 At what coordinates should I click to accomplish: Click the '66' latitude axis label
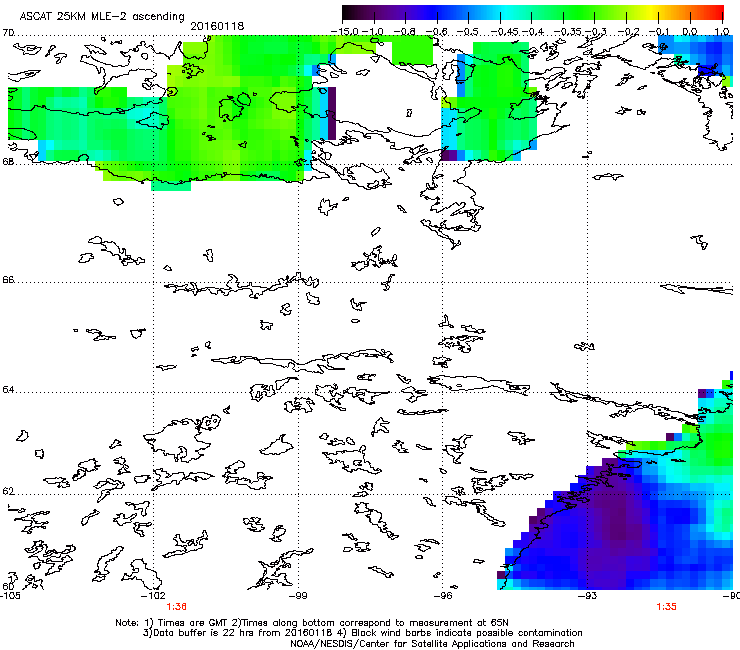(8, 279)
